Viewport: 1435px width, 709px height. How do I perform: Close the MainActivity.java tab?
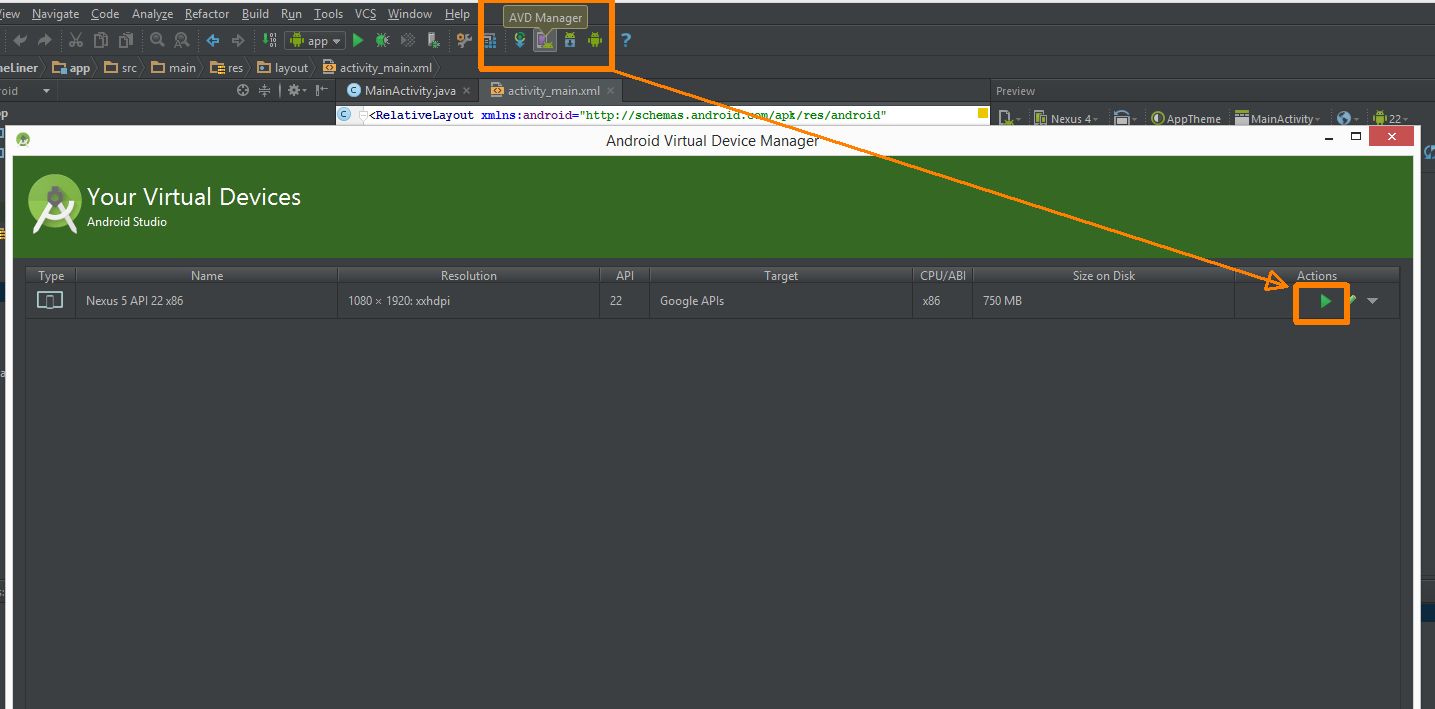pos(467,91)
